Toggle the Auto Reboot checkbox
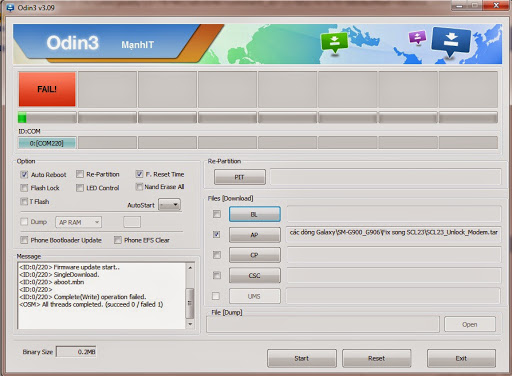Image resolution: width=512 pixels, height=376 pixels. click(x=24, y=174)
